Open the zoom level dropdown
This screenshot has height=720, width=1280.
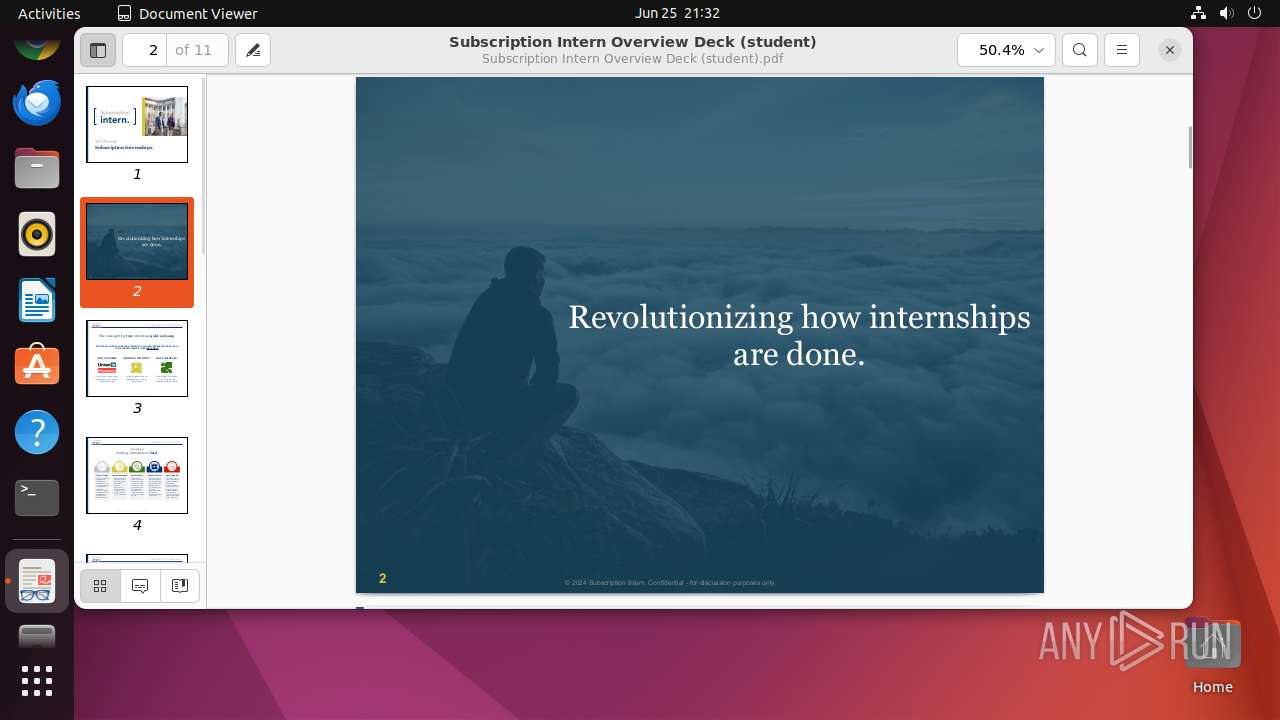pos(1006,50)
